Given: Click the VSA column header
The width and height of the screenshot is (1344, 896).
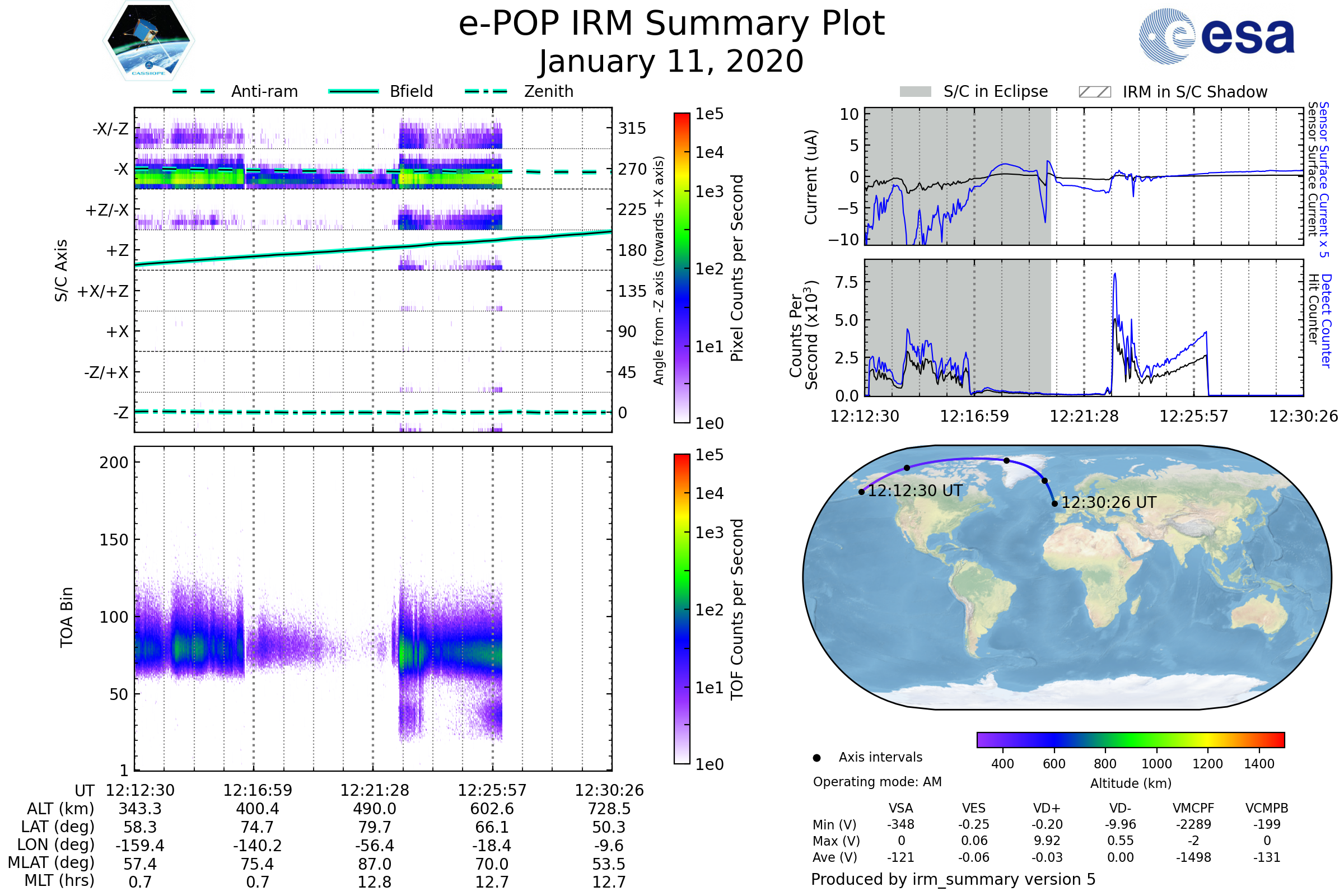Looking at the screenshot, I should click(x=900, y=808).
